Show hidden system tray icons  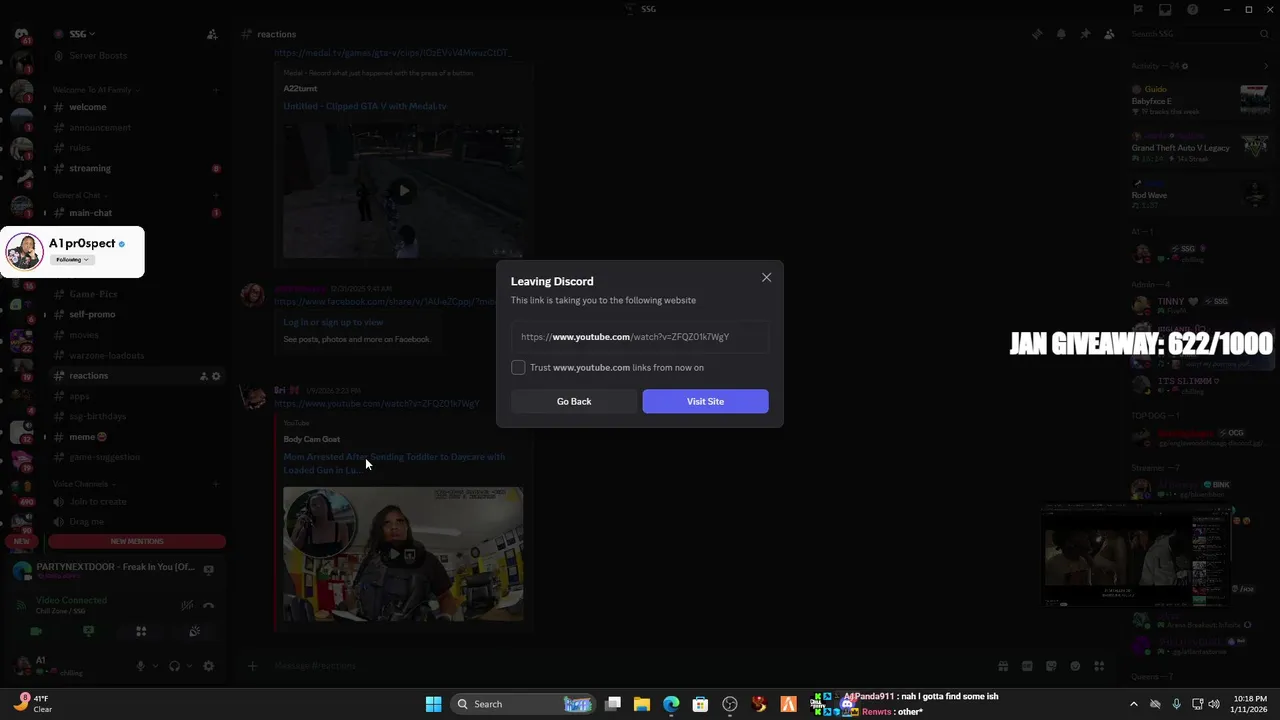pos(1133,704)
